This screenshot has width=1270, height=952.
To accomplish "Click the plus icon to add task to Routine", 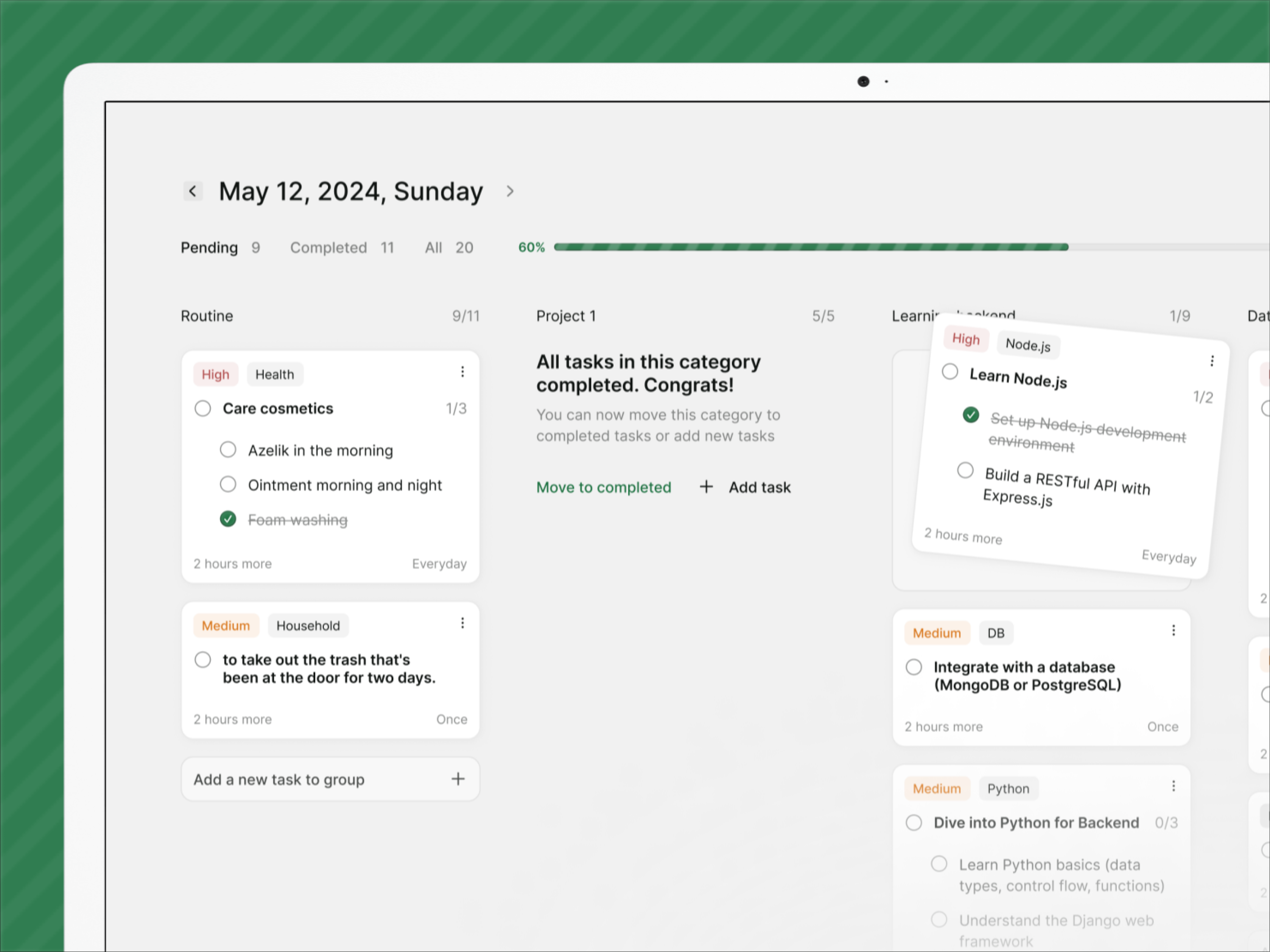I will (458, 779).
